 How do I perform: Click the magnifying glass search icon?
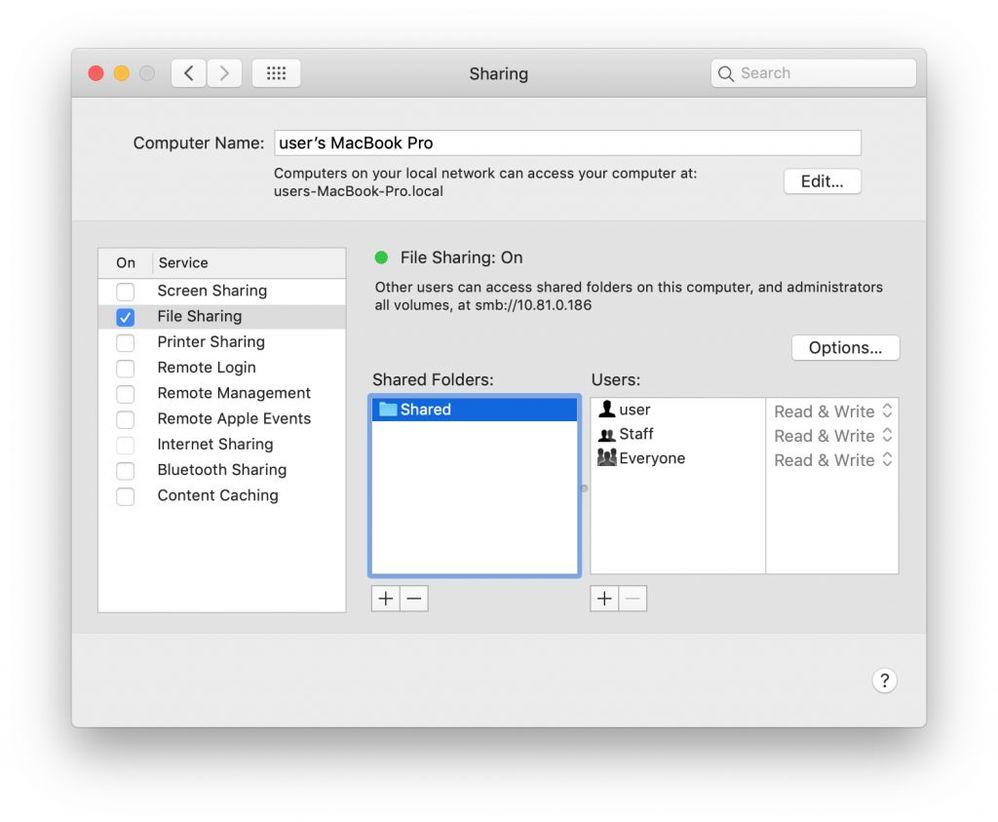tap(726, 73)
